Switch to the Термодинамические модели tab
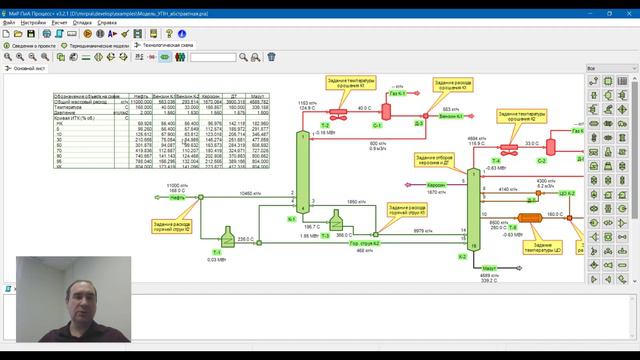Image resolution: width=640 pixels, height=360 pixels. point(95,46)
